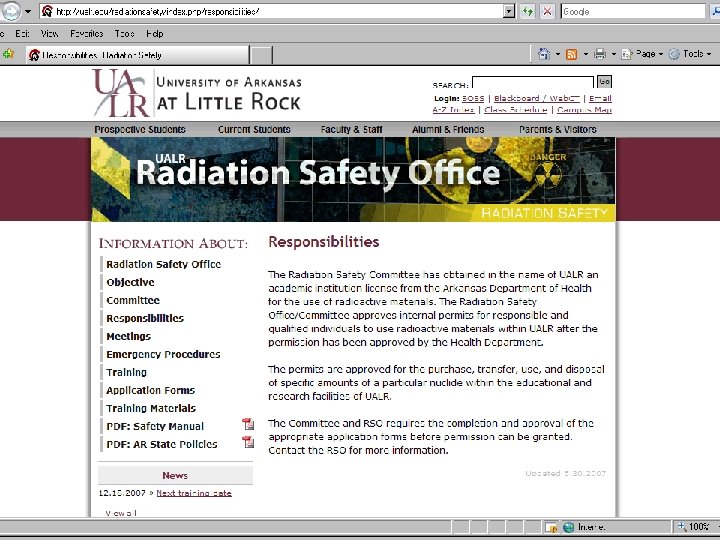Click the red stop loading icon

tap(547, 11)
